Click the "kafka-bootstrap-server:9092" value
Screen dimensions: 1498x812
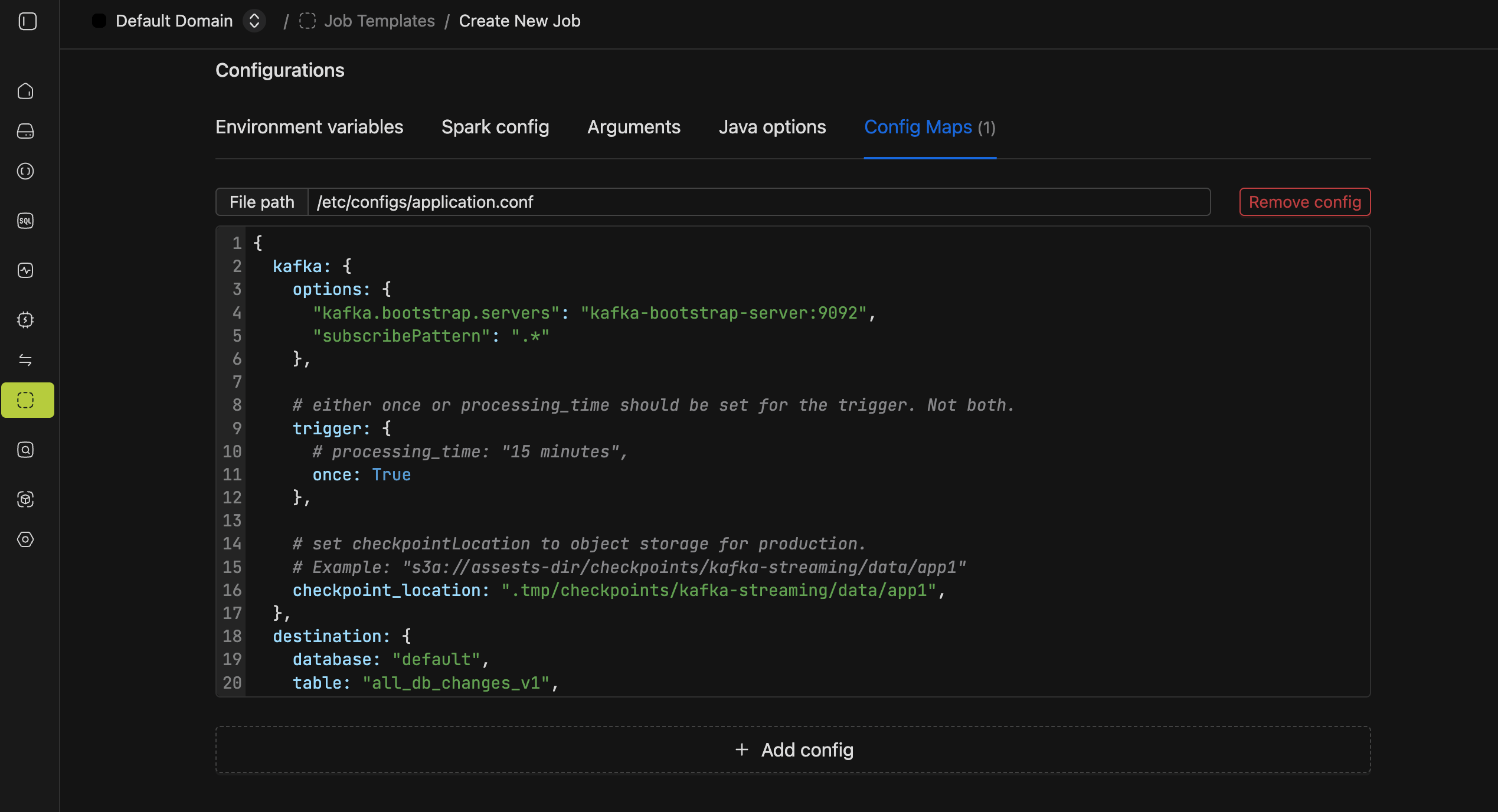click(724, 313)
